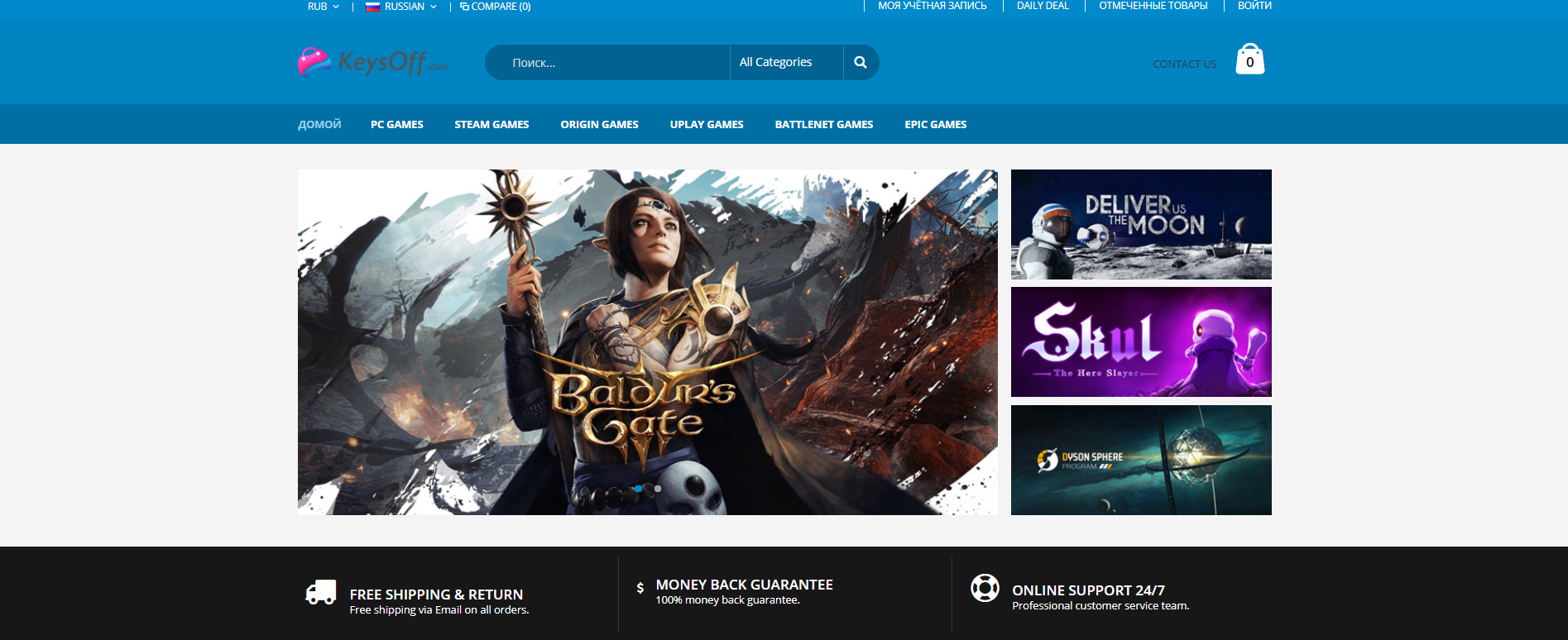Select the blue active slider dot
The image size is (1568, 640).
click(638, 489)
